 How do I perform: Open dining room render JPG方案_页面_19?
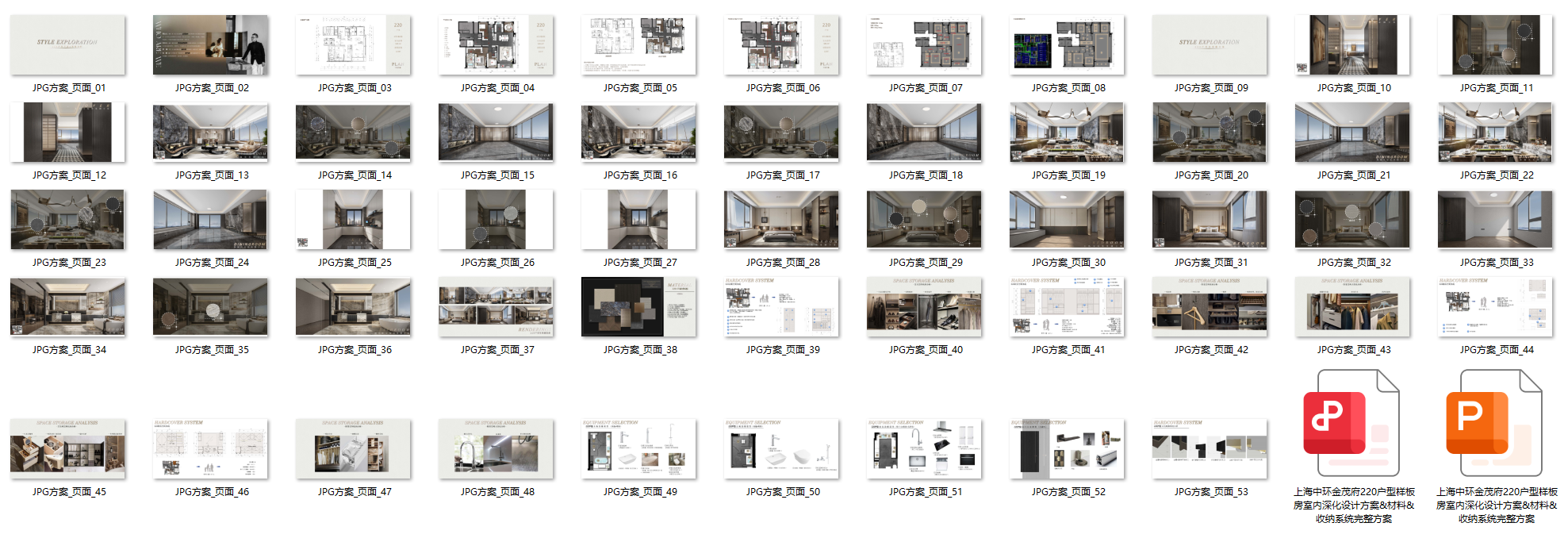pyautogui.click(x=1067, y=133)
